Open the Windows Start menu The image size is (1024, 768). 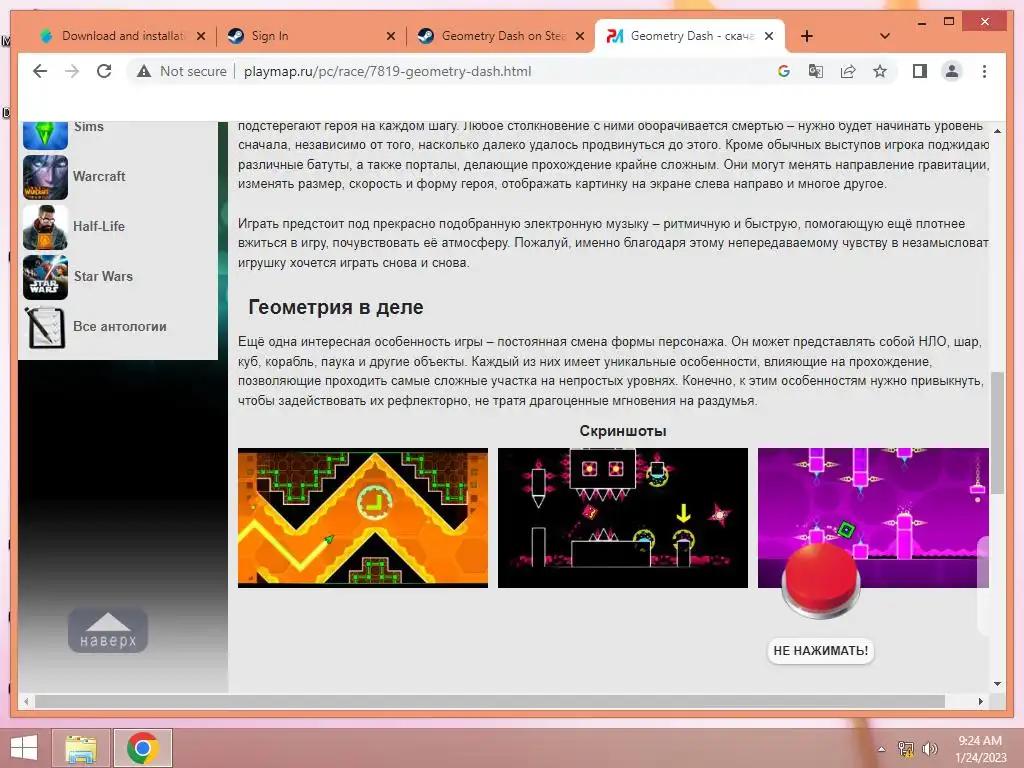24,748
